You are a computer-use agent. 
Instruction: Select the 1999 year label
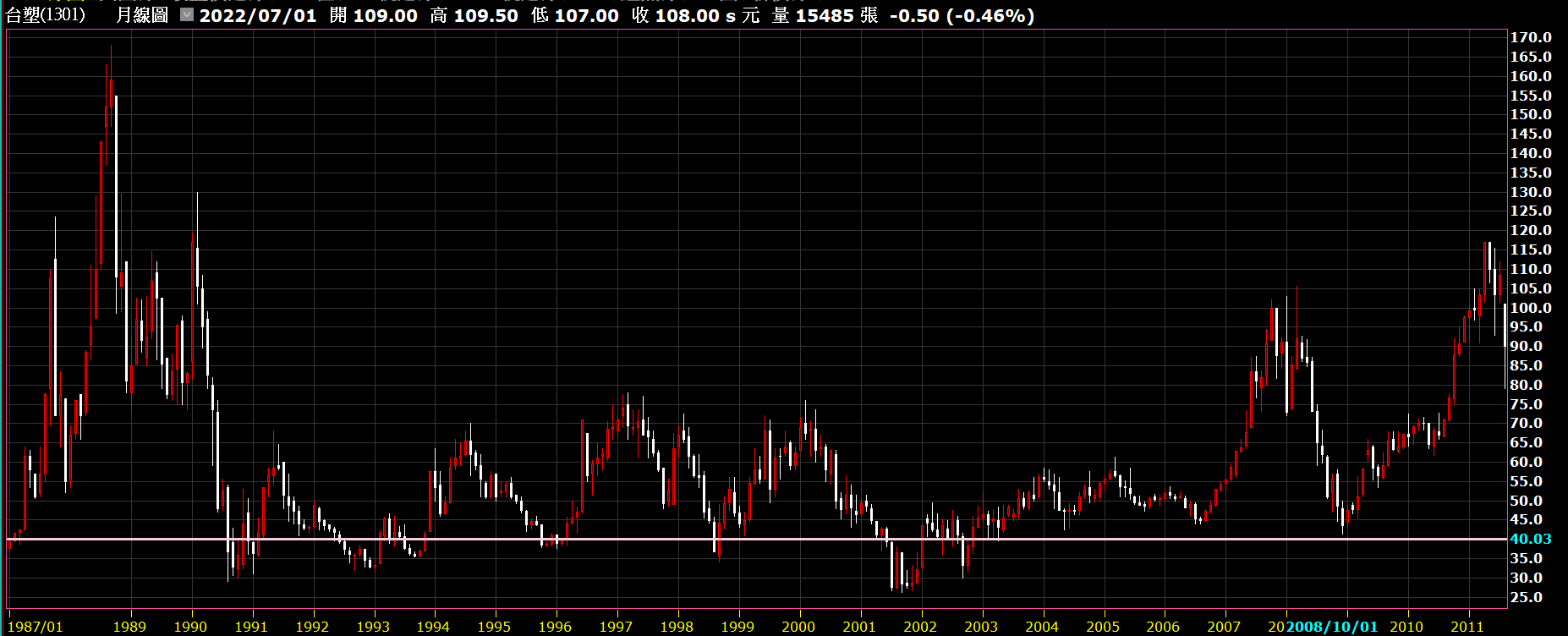pyautogui.click(x=737, y=627)
